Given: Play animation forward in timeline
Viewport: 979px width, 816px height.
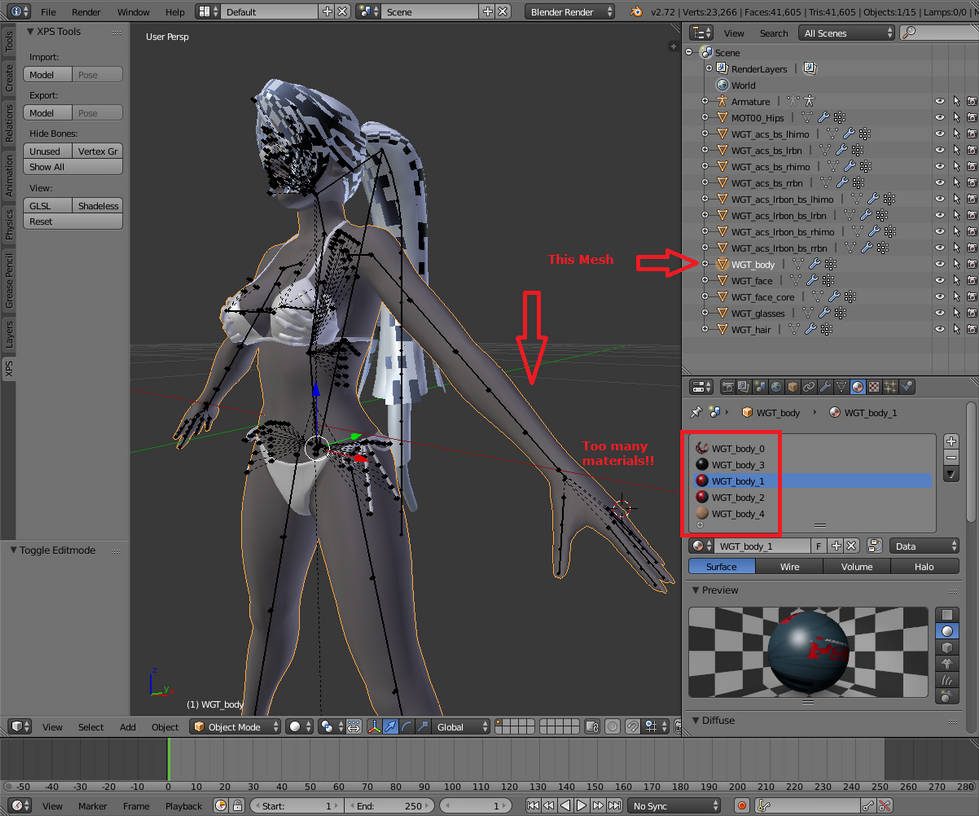Looking at the screenshot, I should click(581, 805).
